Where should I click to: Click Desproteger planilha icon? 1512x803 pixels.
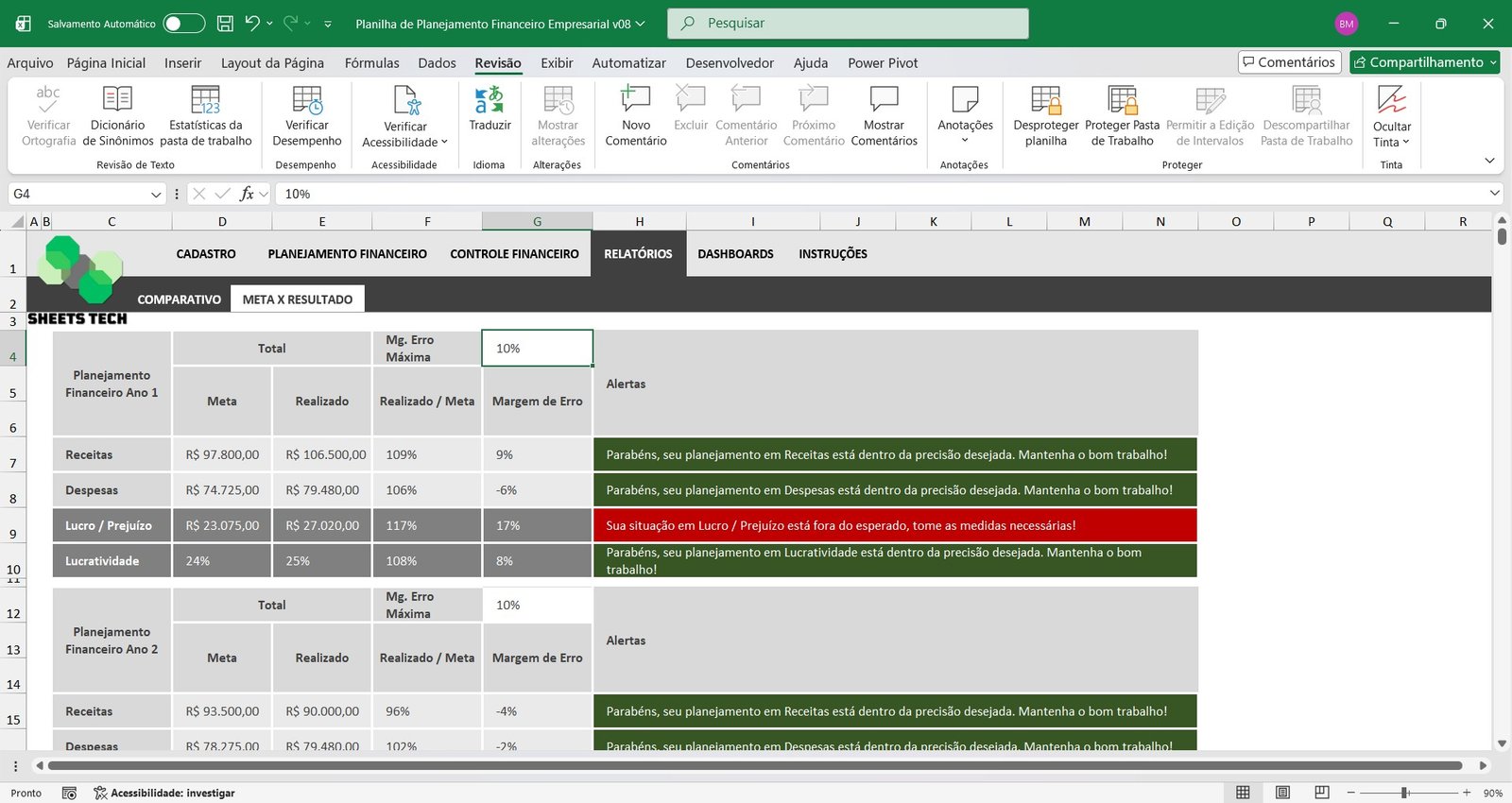click(x=1045, y=115)
